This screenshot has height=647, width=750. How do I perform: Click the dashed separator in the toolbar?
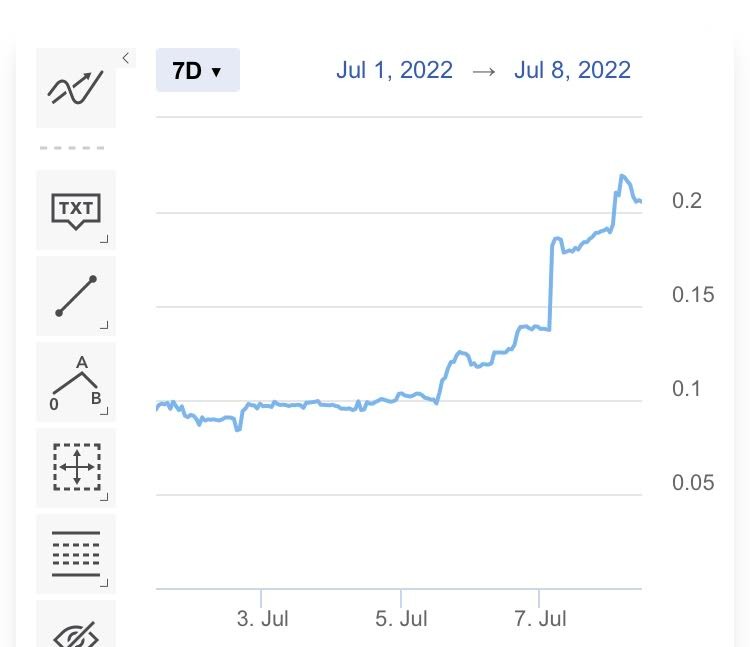(72, 148)
